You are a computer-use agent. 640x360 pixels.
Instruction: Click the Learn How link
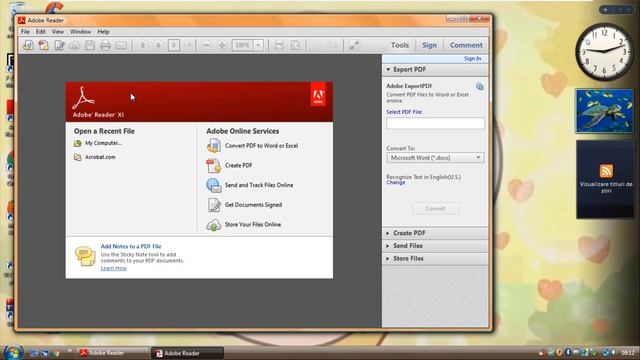coord(113,268)
